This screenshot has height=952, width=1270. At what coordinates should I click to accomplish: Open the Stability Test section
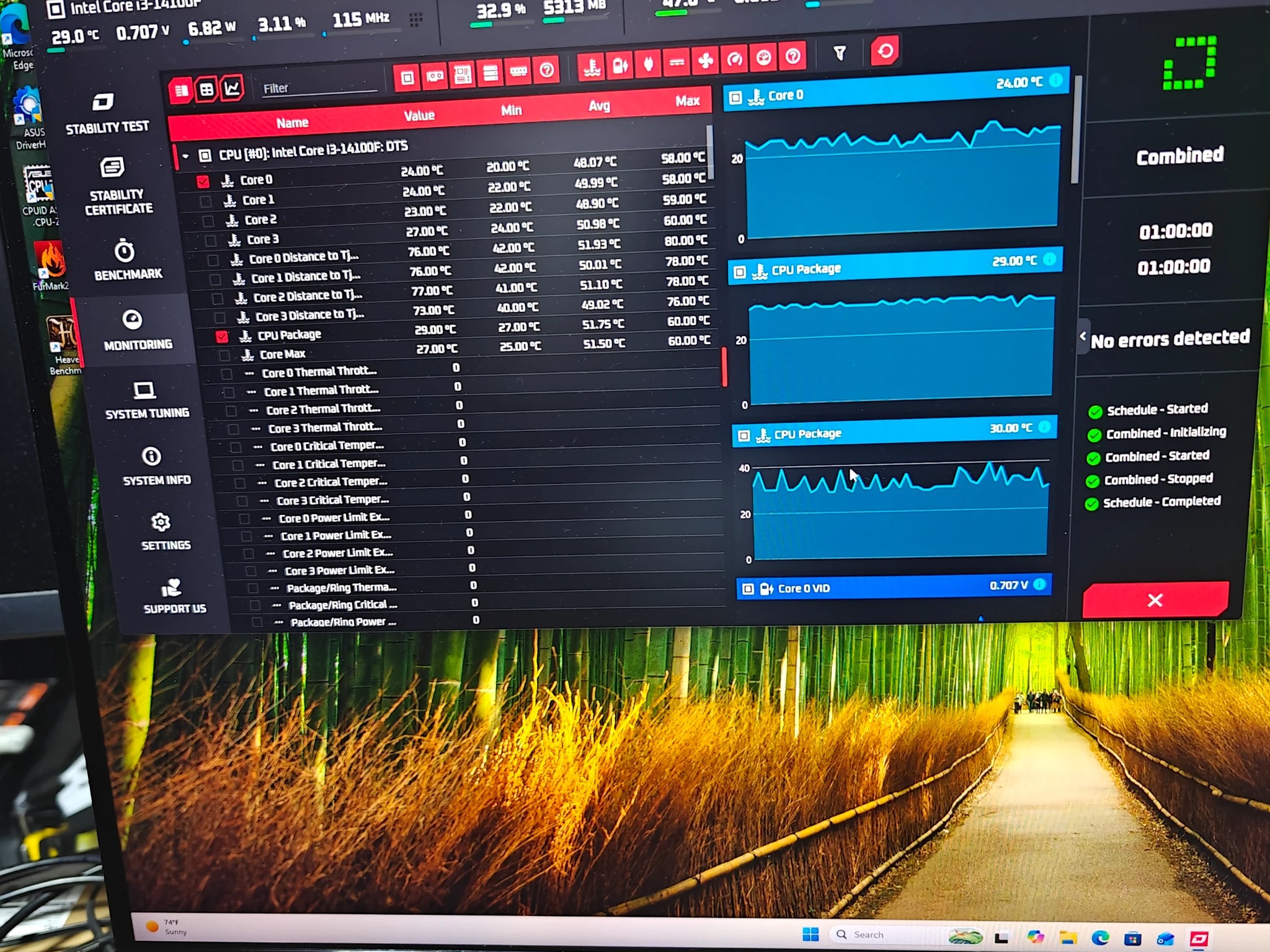[x=107, y=115]
